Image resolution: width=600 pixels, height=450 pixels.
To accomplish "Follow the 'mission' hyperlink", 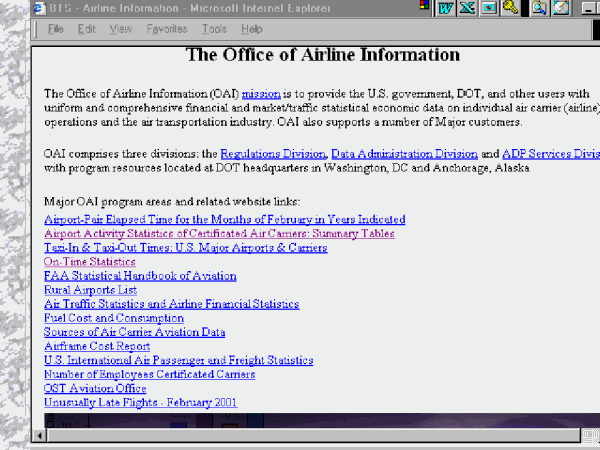I will coord(261,94).
